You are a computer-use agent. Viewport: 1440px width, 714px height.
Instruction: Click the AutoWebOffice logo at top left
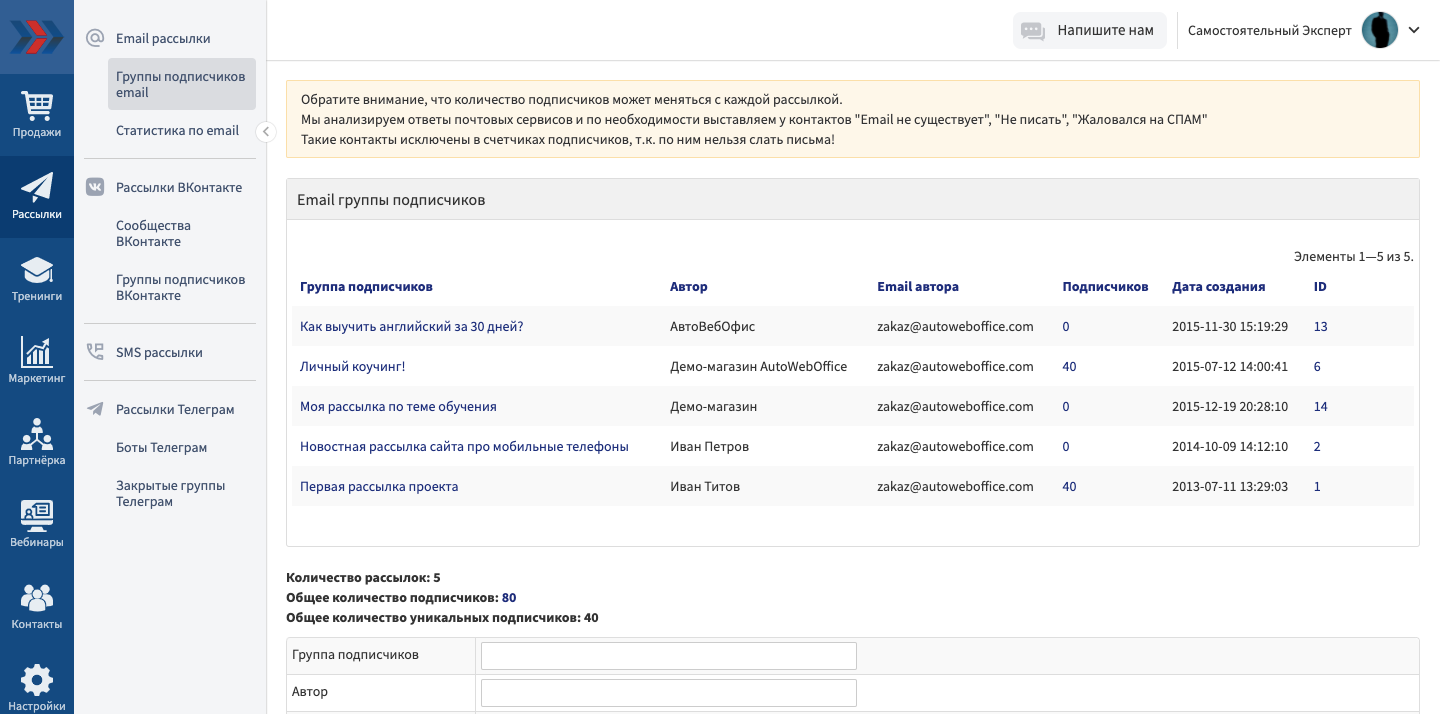37,37
